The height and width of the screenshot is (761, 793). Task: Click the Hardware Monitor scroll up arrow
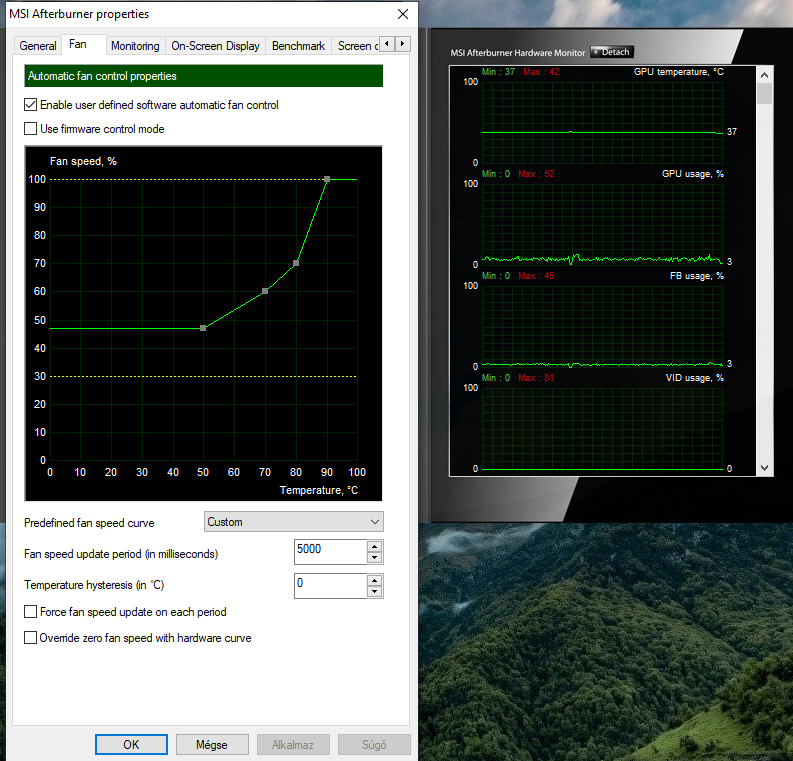[x=765, y=75]
